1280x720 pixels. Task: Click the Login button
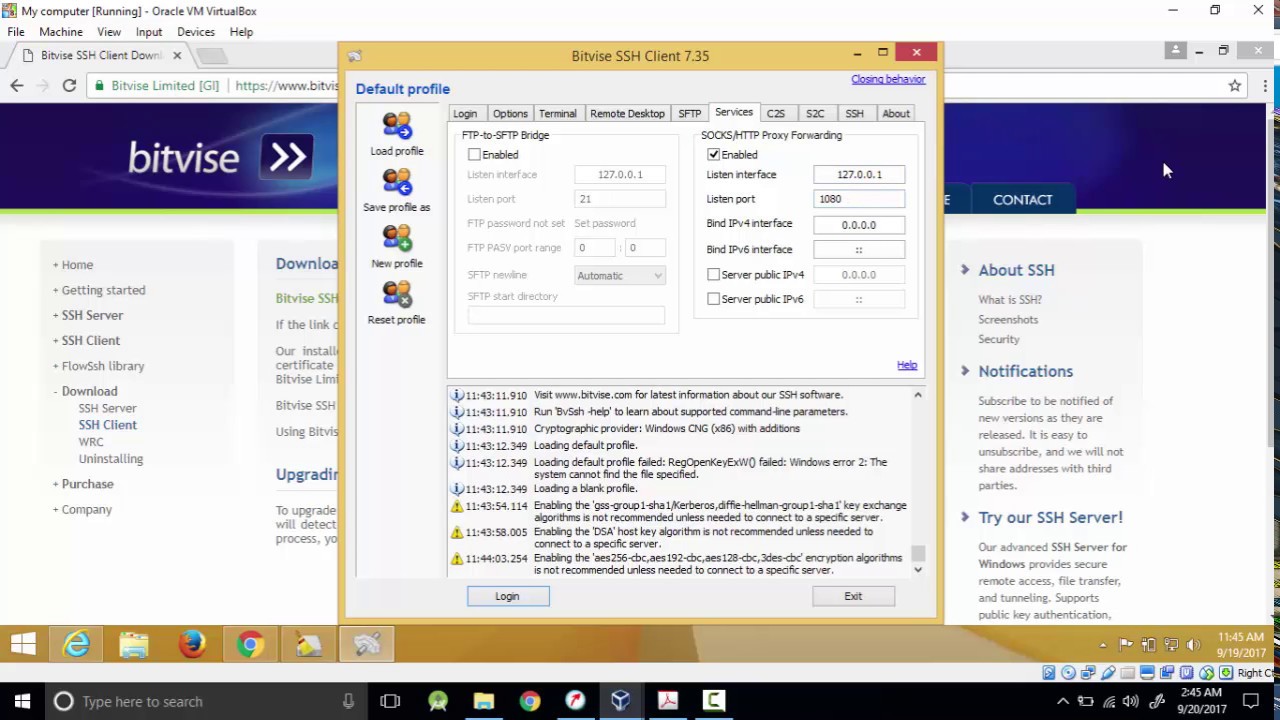(507, 596)
